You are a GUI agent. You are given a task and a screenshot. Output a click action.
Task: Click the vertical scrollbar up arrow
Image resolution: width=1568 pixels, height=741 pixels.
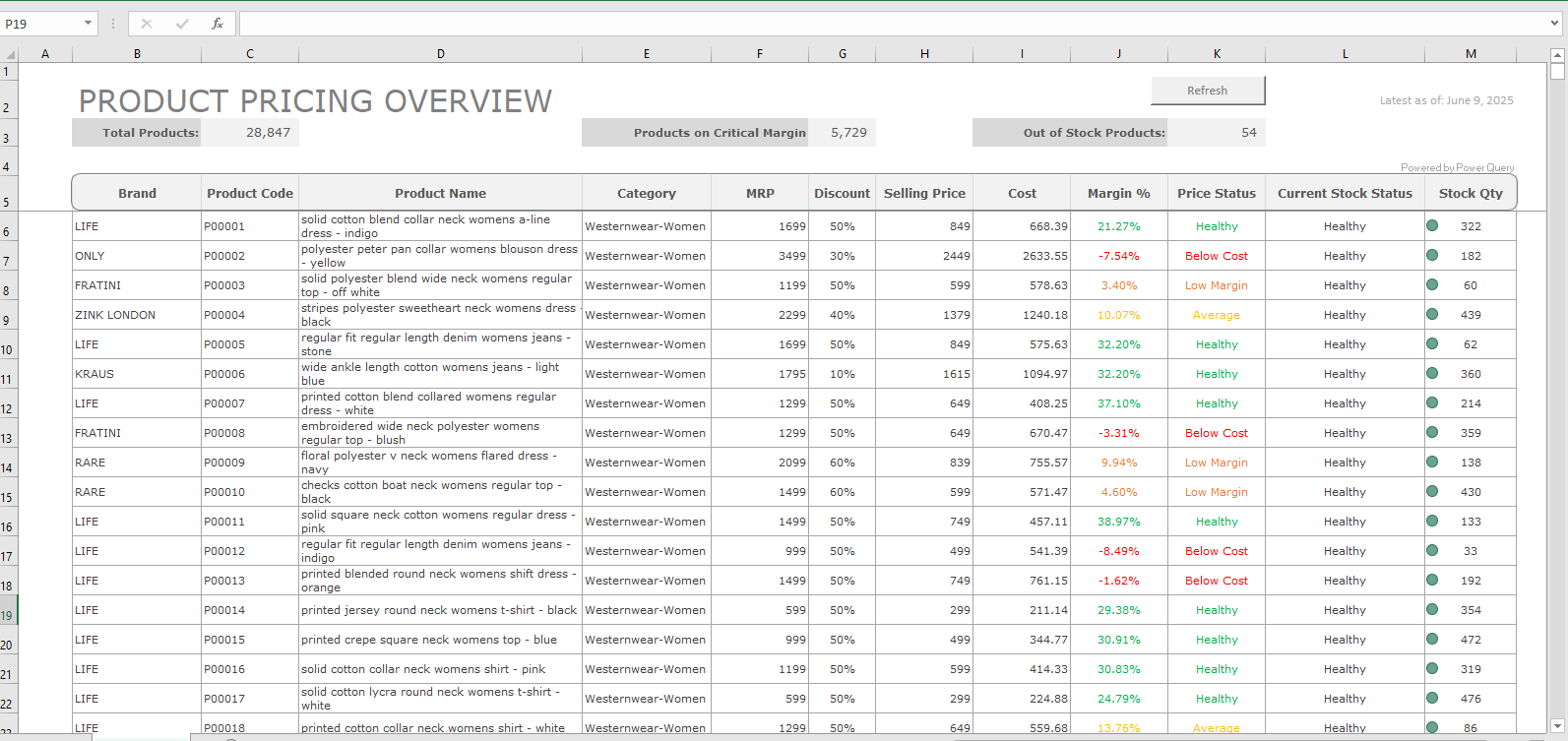pyautogui.click(x=1557, y=55)
